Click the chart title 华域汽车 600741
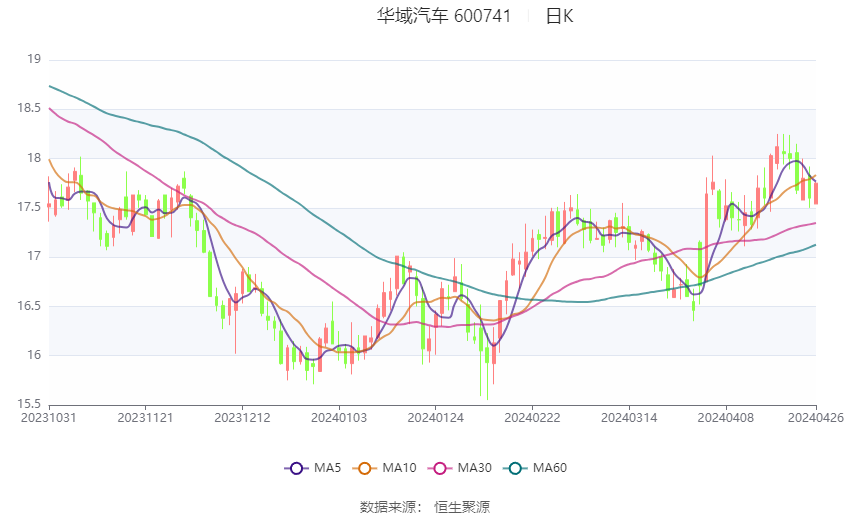The height and width of the screenshot is (517, 850). click(444, 16)
